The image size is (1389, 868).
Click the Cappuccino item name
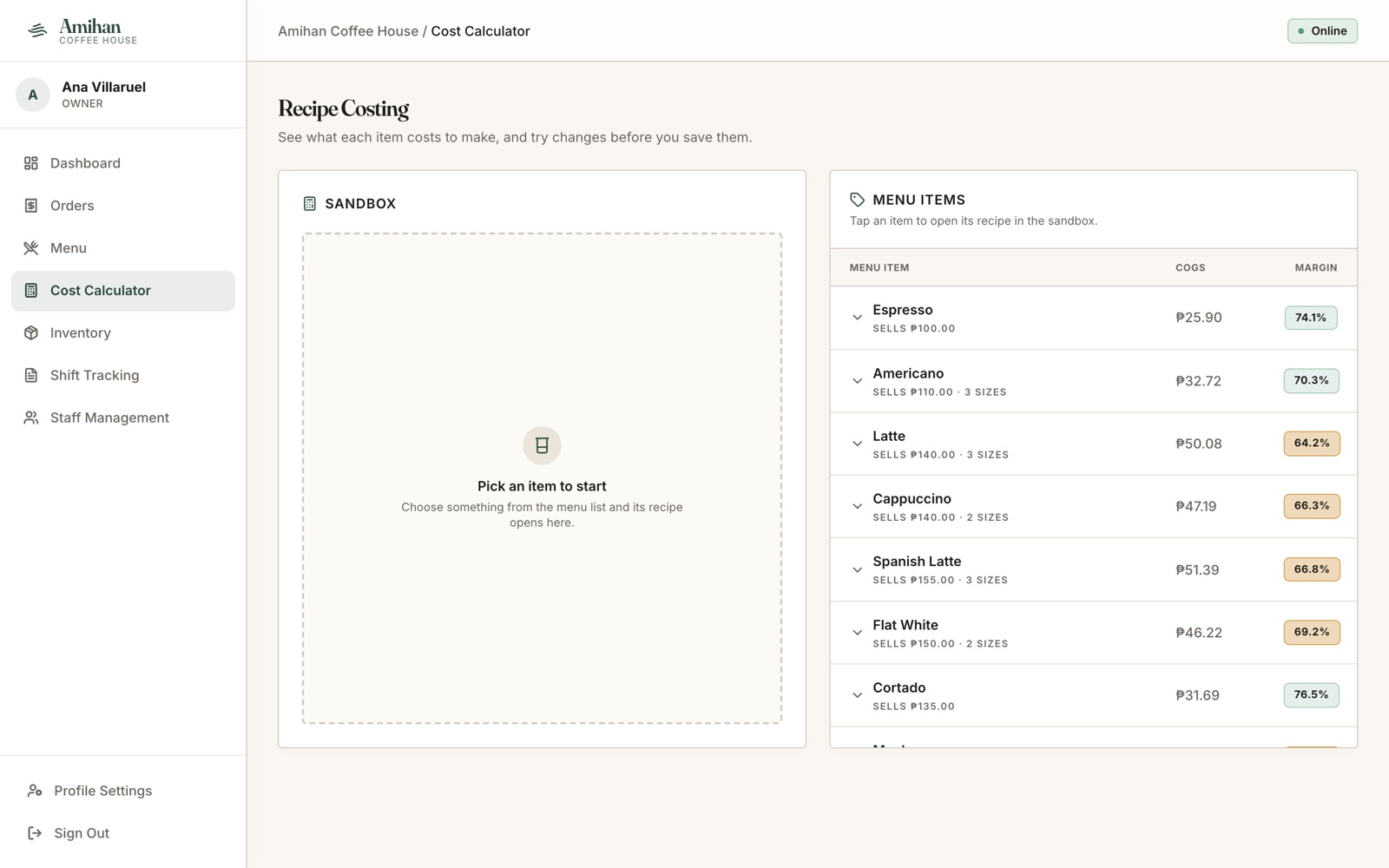tap(912, 499)
